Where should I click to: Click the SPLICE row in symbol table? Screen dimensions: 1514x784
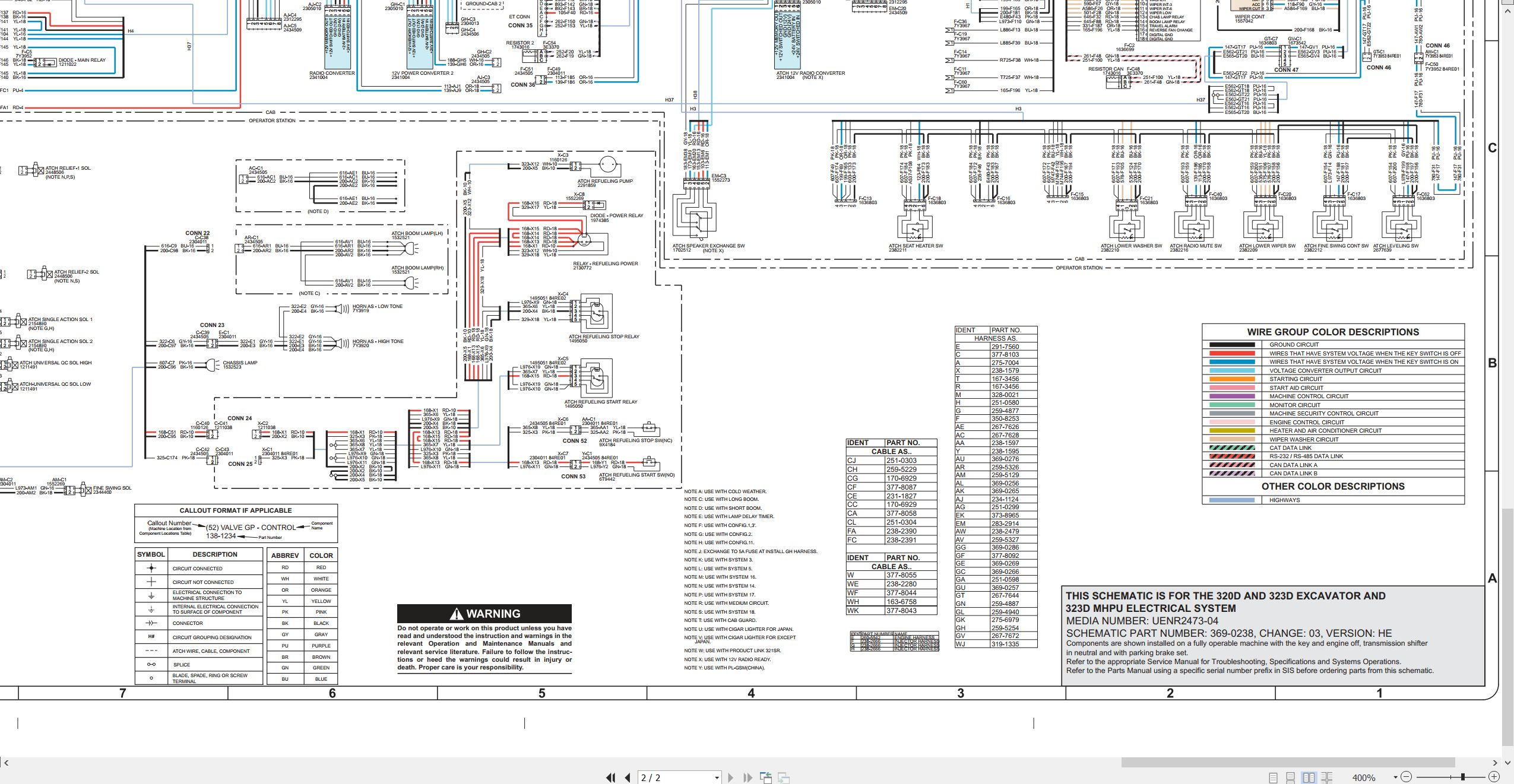click(199, 665)
